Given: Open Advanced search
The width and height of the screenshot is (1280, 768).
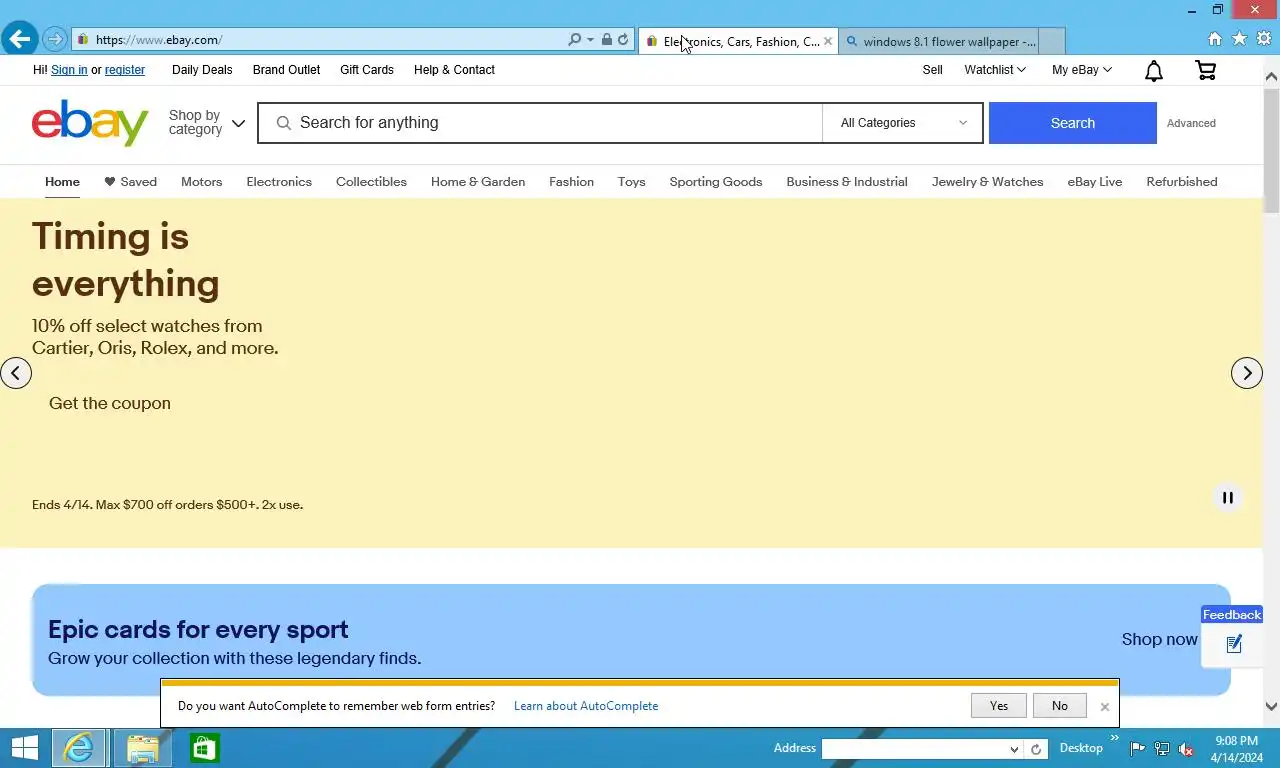Looking at the screenshot, I should point(1191,123).
